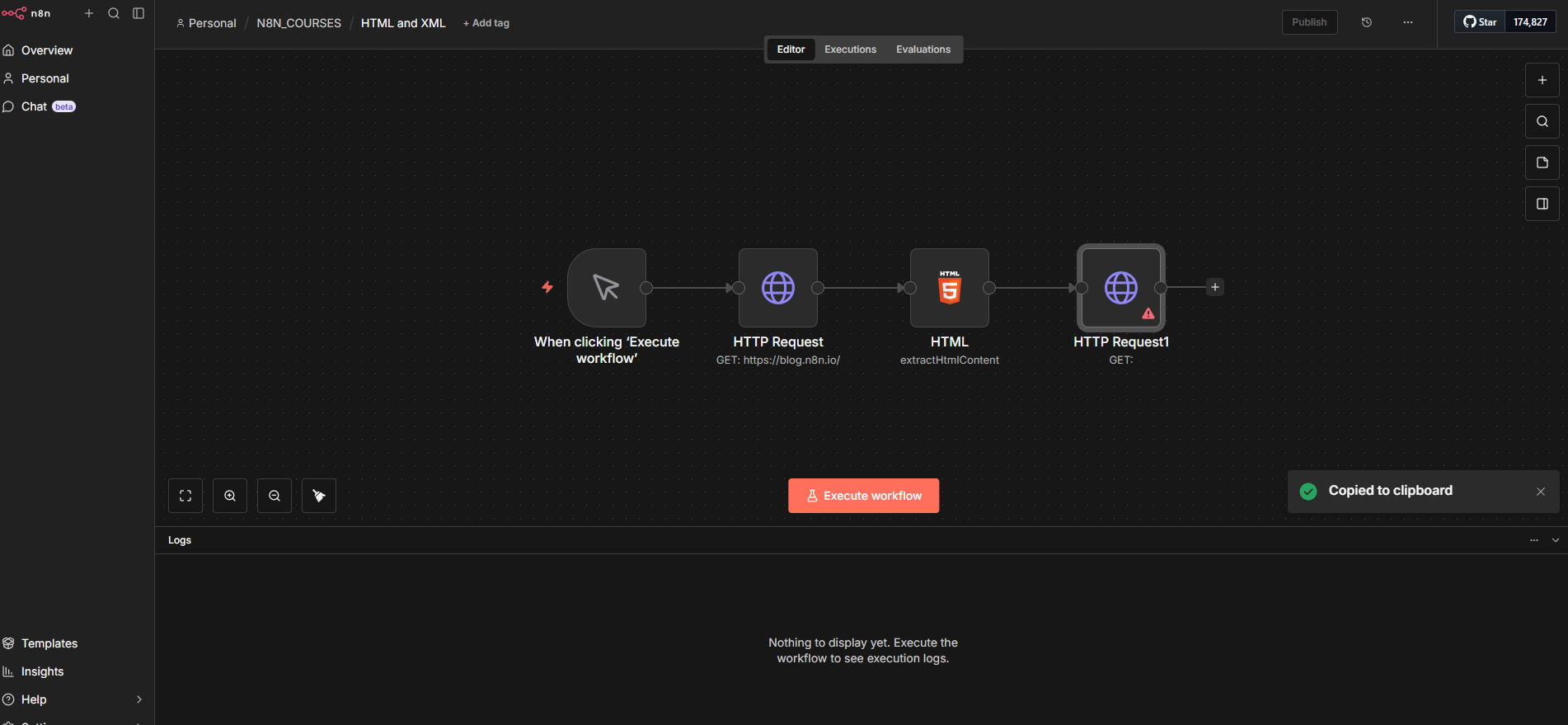Click Add tag next to workflow name
Screen dimensions: 1568x725
[x=486, y=23]
